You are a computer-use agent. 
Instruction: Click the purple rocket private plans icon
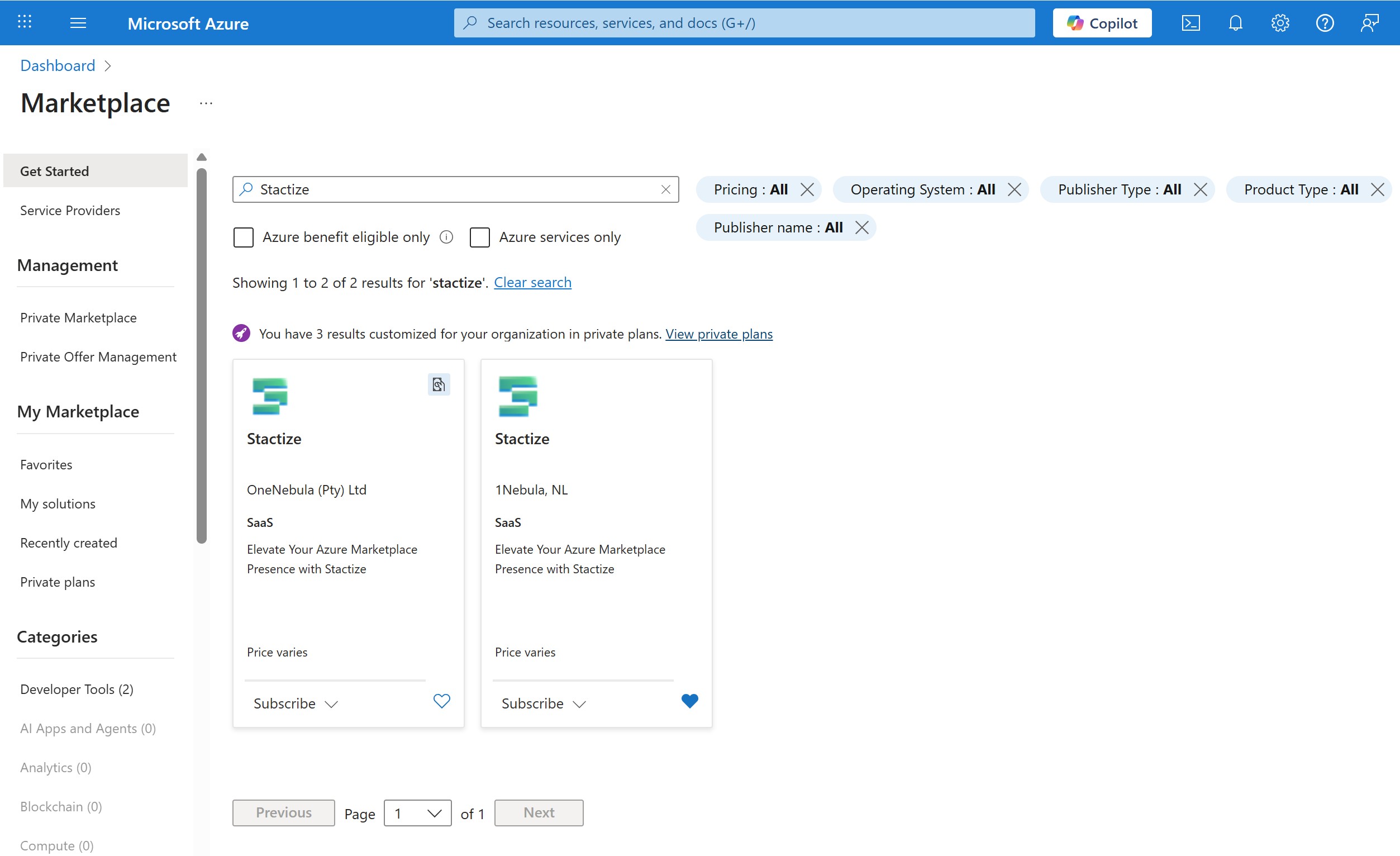tap(241, 333)
